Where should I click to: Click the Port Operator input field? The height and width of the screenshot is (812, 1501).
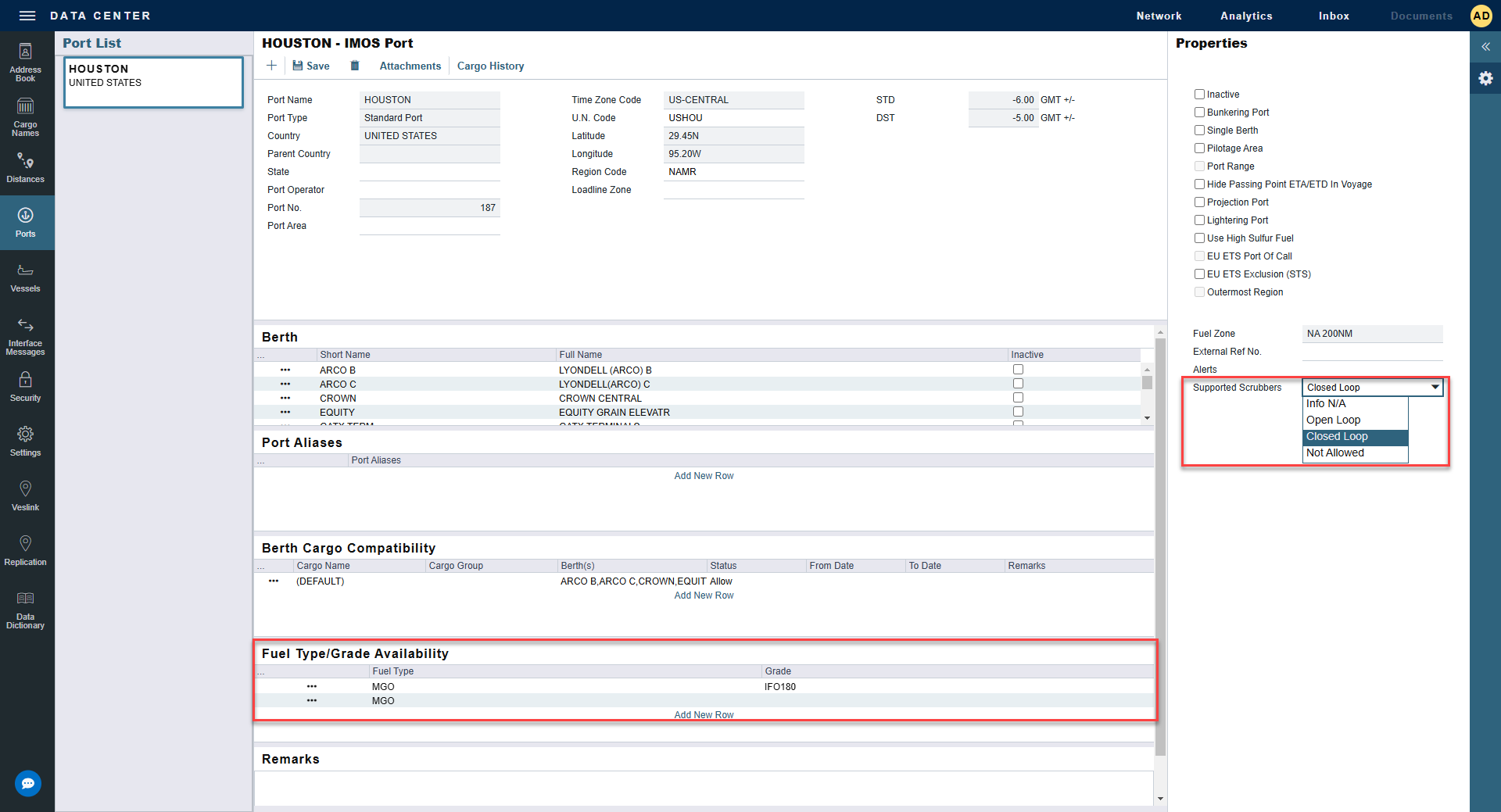click(x=429, y=190)
